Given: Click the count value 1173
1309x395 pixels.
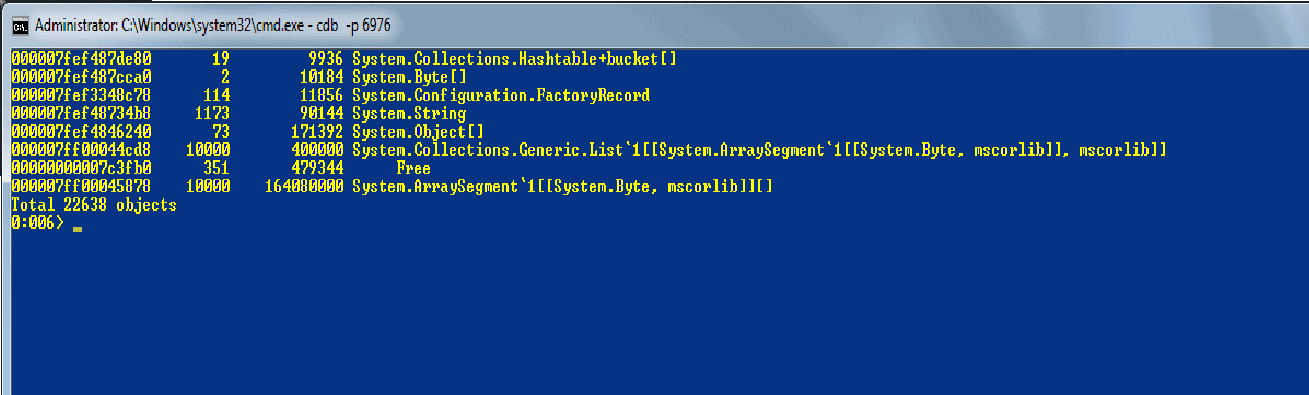Looking at the screenshot, I should tap(211, 114).
